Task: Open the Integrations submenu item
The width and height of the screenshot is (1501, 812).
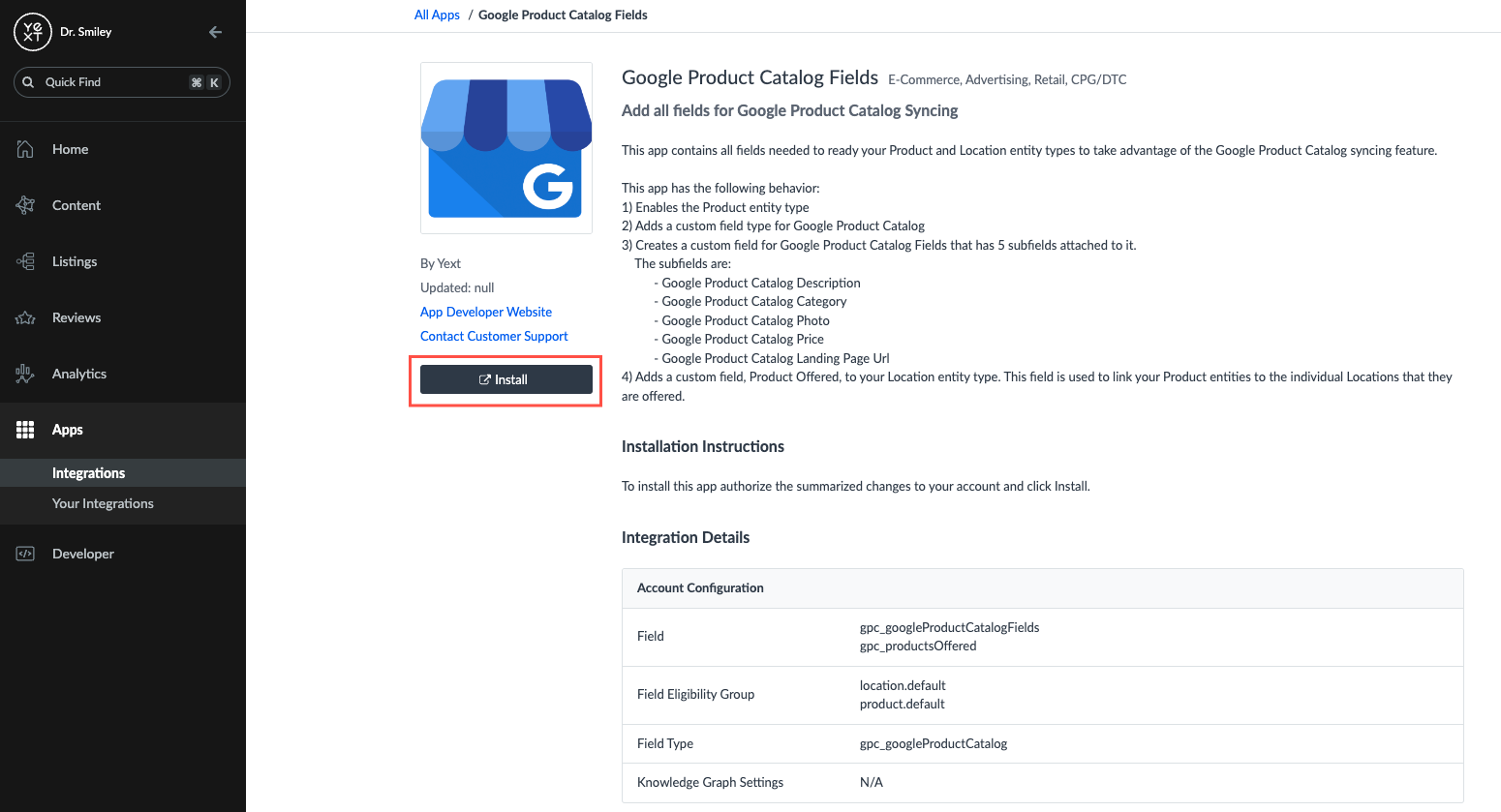Action: pos(88,473)
